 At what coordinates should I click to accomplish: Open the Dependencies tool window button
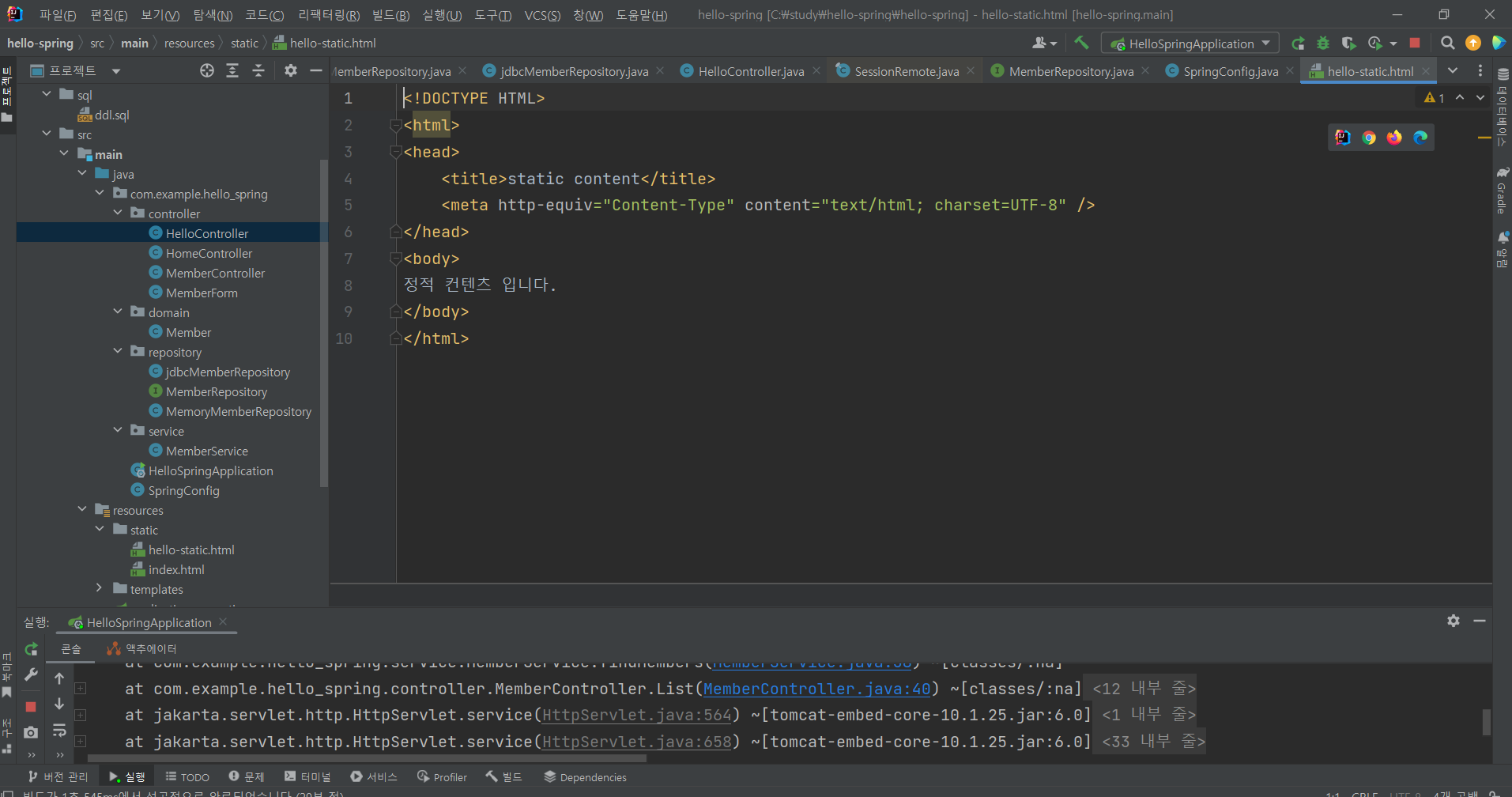(585, 777)
